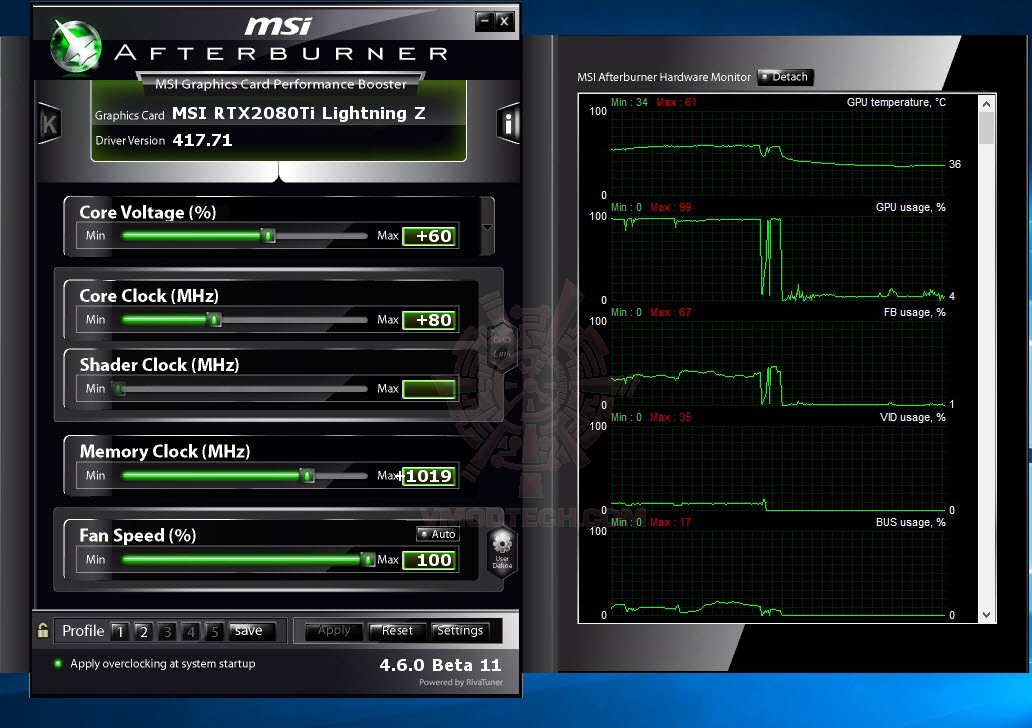The image size is (1032, 728).
Task: Click the hardware monitor scrollbar thumb
Action: click(x=986, y=128)
